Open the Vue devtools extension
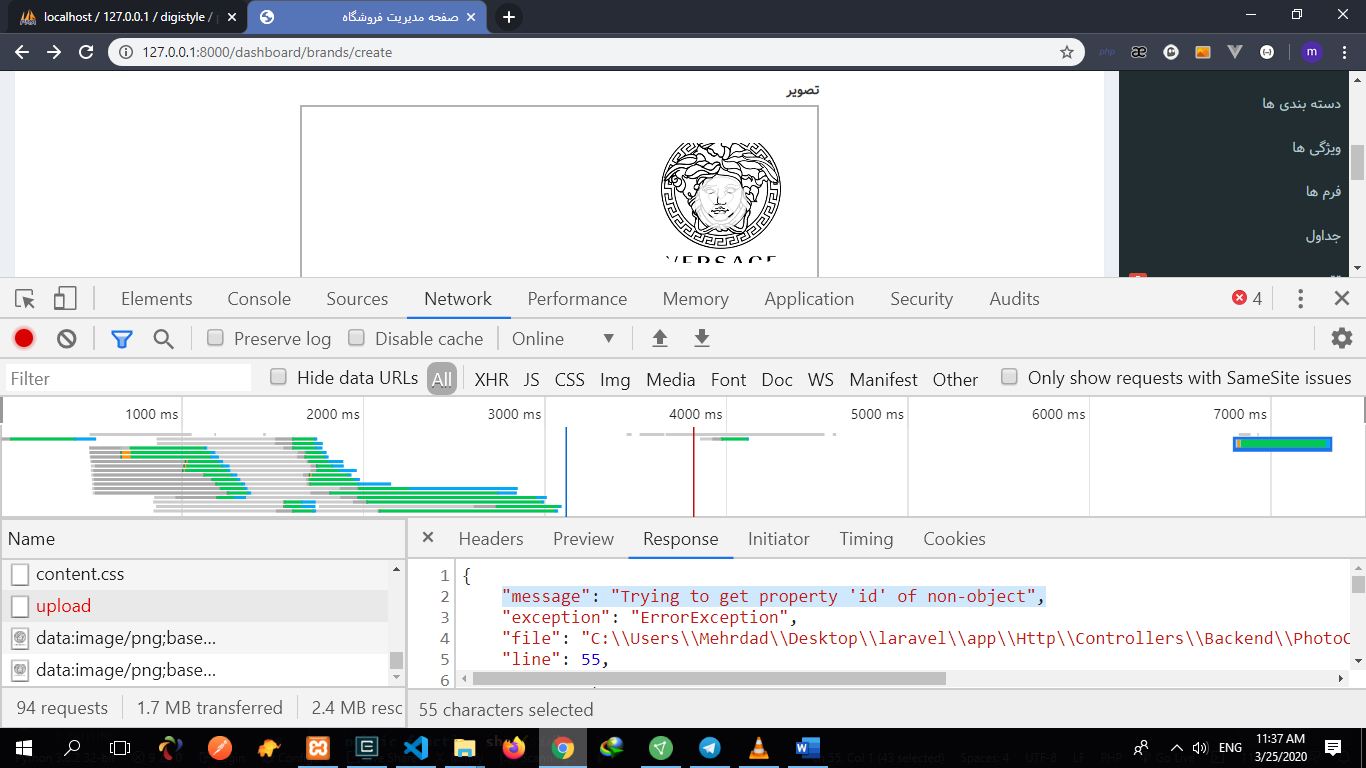Viewport: 1366px width, 768px height. tap(1235, 52)
